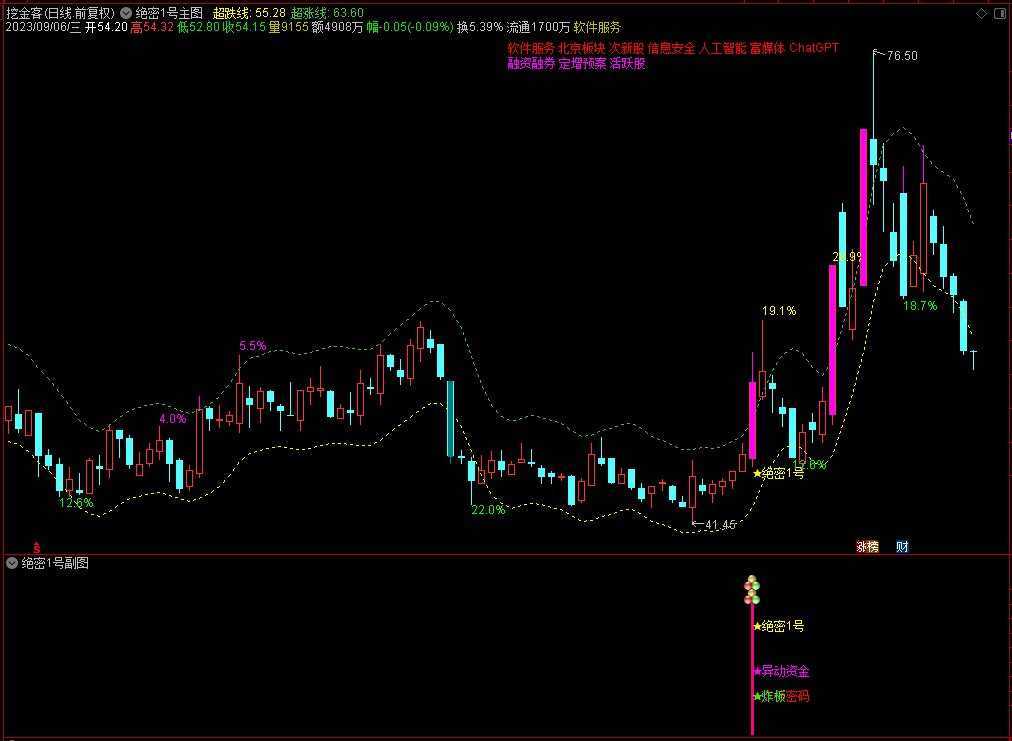Click the 76.50 highest price label
Viewport: 1012px width, 741px height.
[902, 56]
